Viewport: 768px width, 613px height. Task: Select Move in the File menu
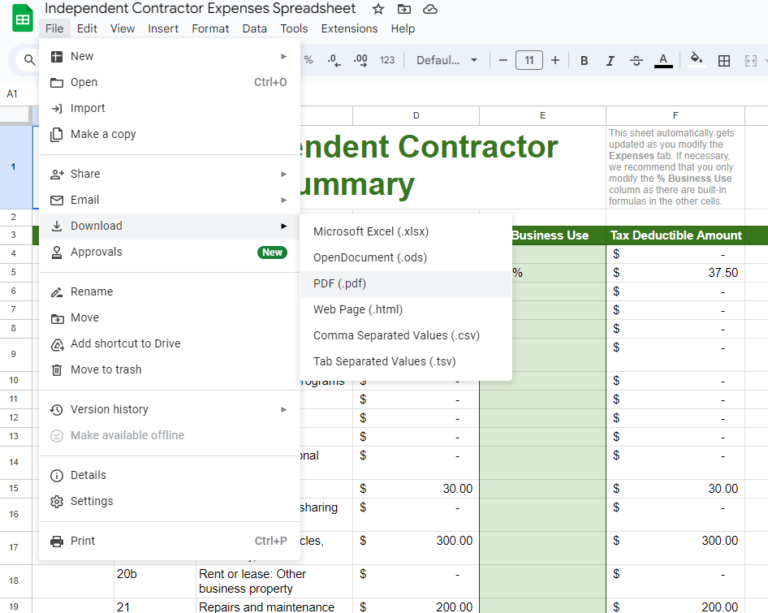click(x=169, y=318)
